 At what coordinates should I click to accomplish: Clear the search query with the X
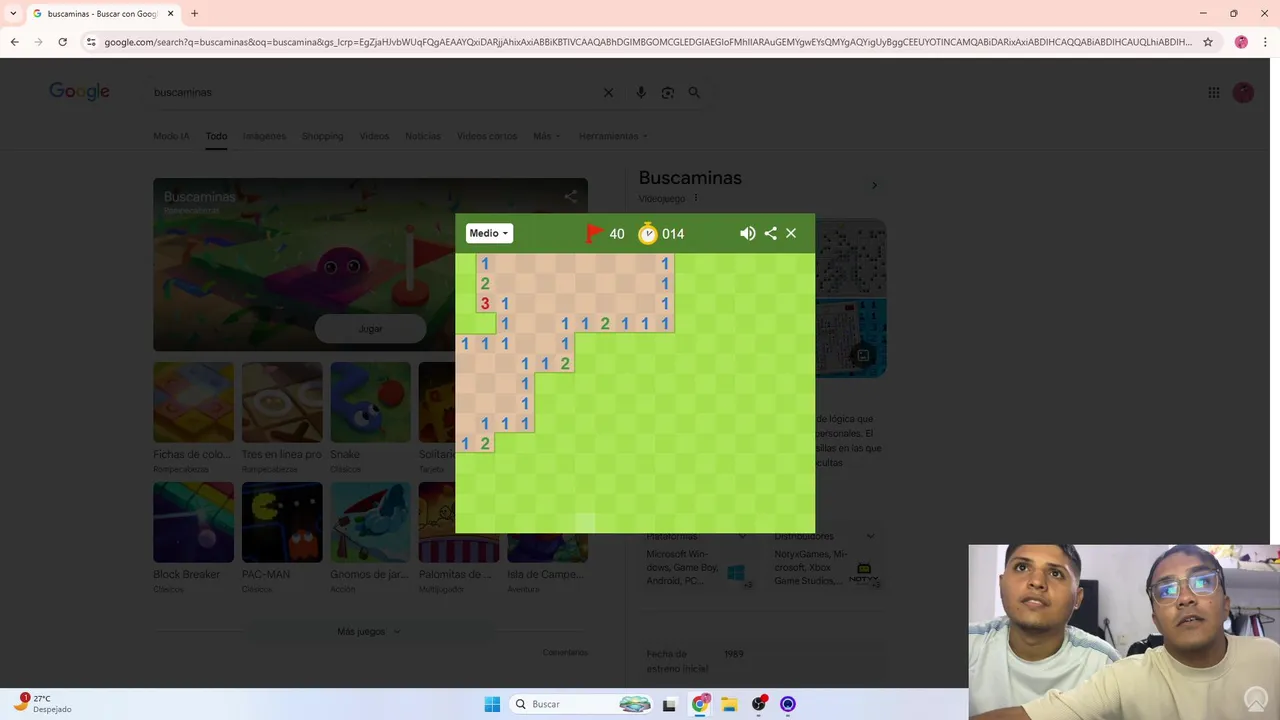(x=608, y=92)
